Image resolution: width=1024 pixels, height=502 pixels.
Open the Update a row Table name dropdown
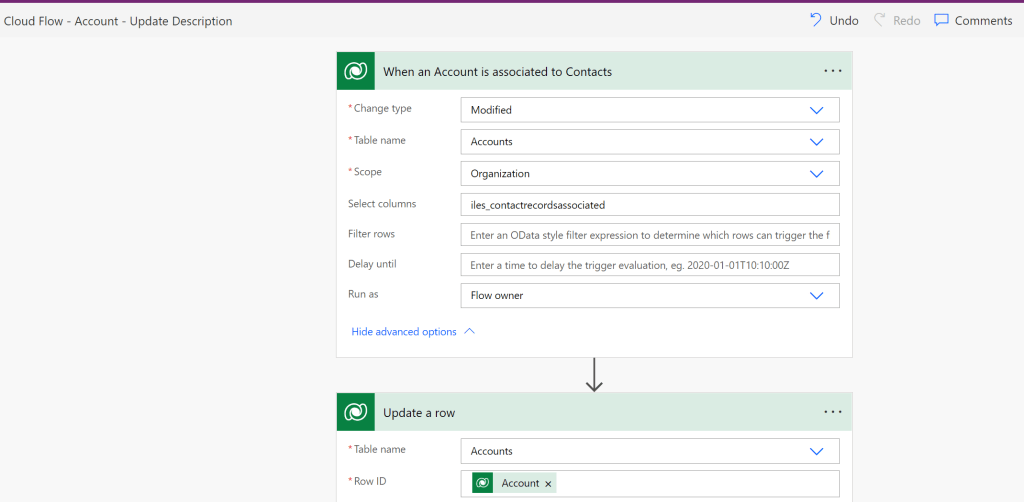(x=816, y=451)
